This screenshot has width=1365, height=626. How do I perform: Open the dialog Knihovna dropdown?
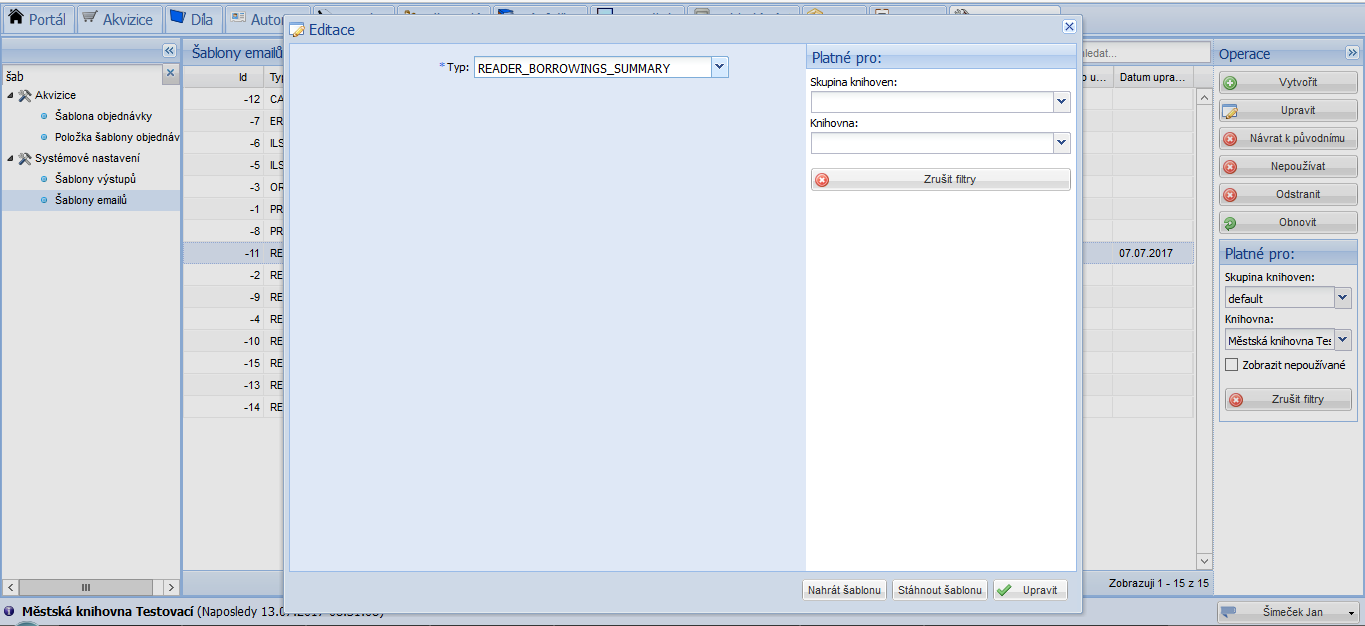[1061, 144]
